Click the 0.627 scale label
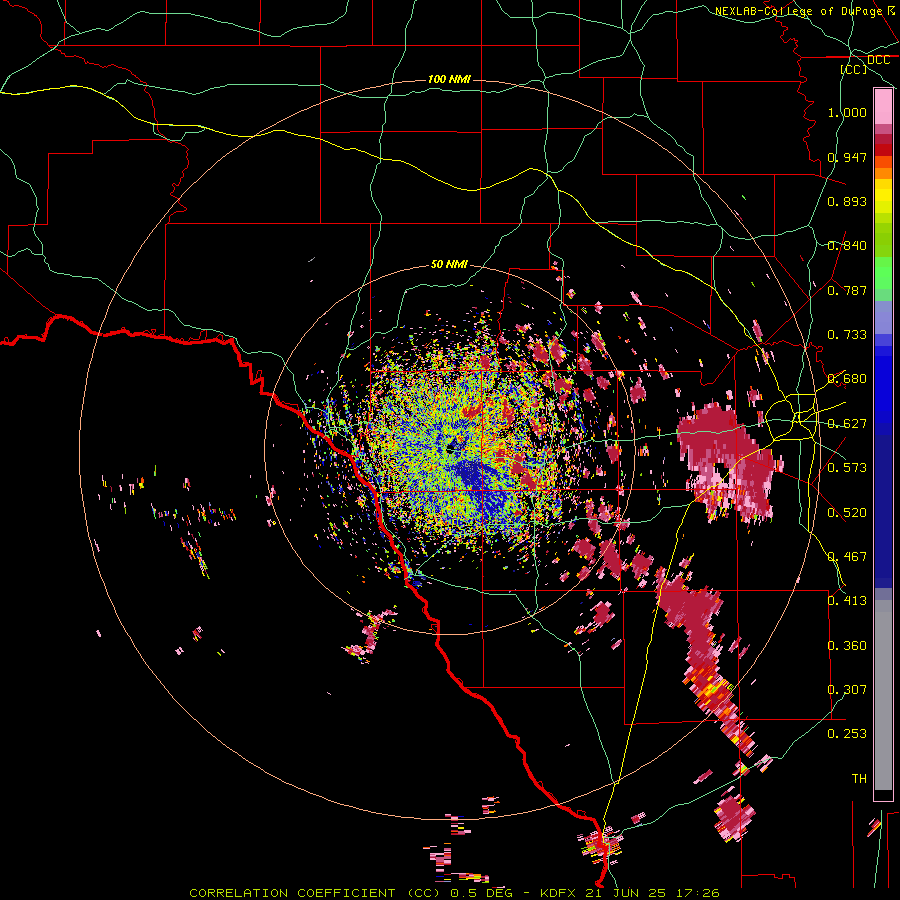The width and height of the screenshot is (900, 900). (x=847, y=424)
